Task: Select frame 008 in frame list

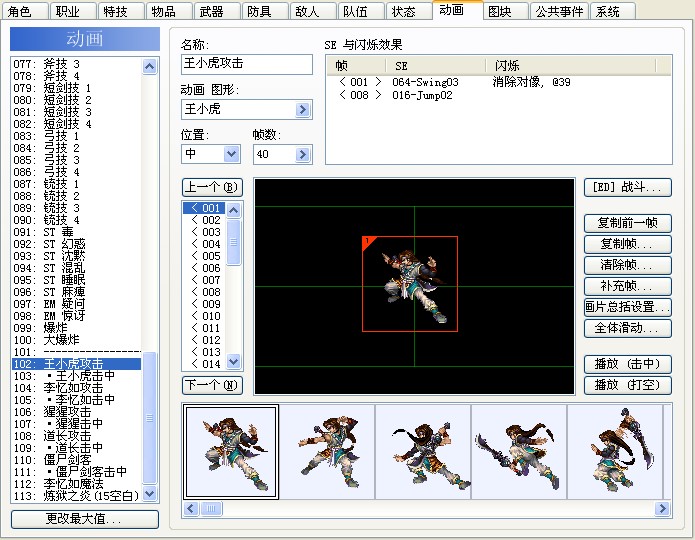Action: coord(206,292)
